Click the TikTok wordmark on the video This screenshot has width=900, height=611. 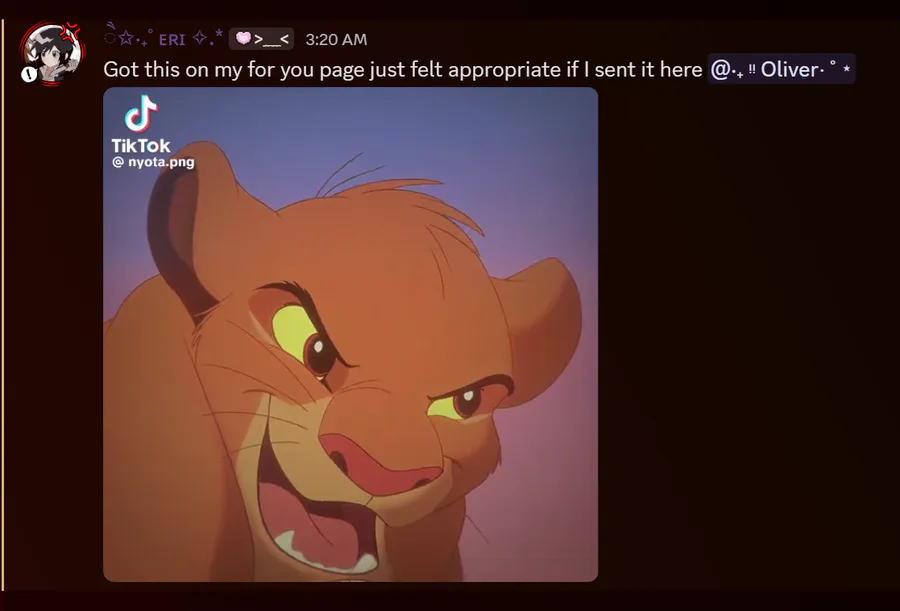coord(141,145)
